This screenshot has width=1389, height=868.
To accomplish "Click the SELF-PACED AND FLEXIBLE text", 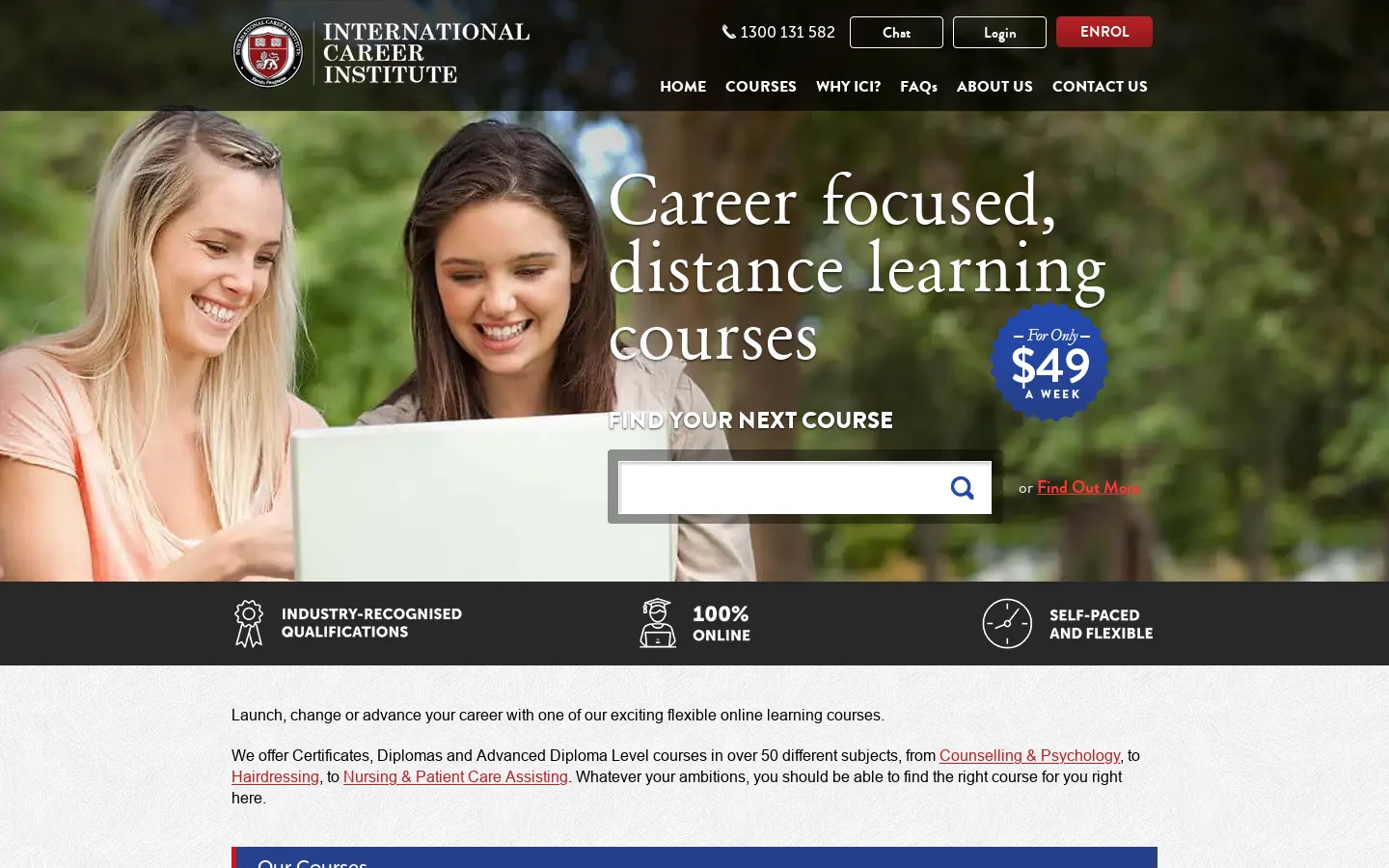I will pyautogui.click(x=1101, y=624).
